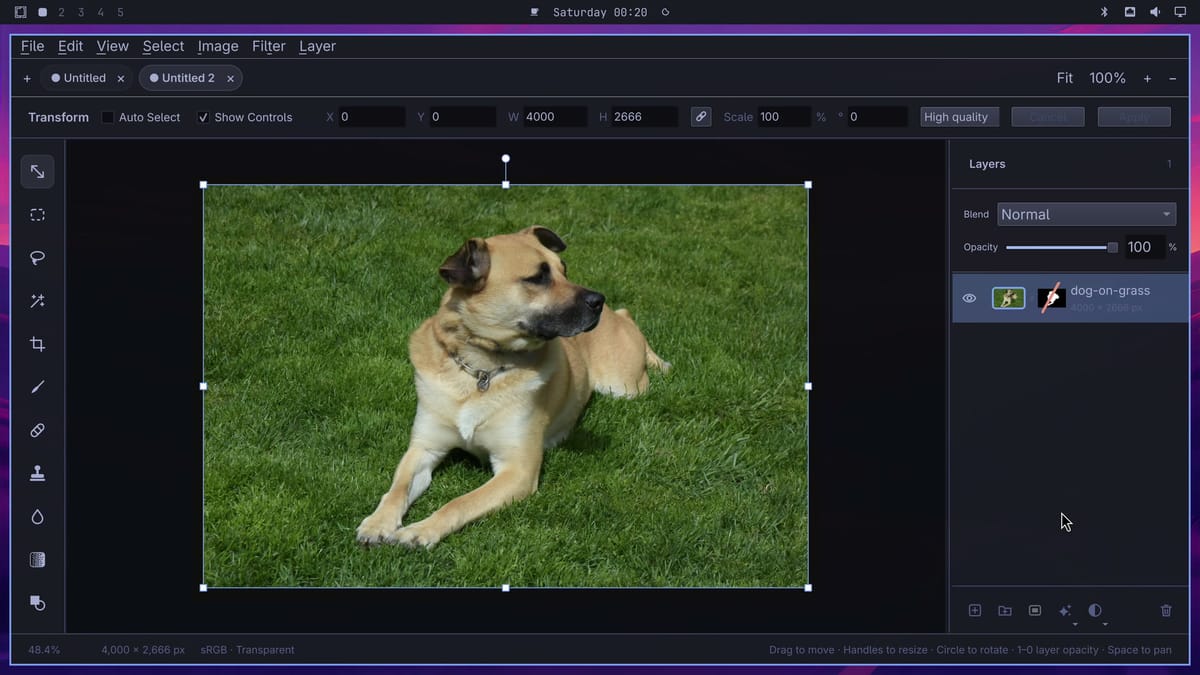Viewport: 1200px width, 675px height.
Task: Select the Move/Transform tool
Action: (x=37, y=172)
